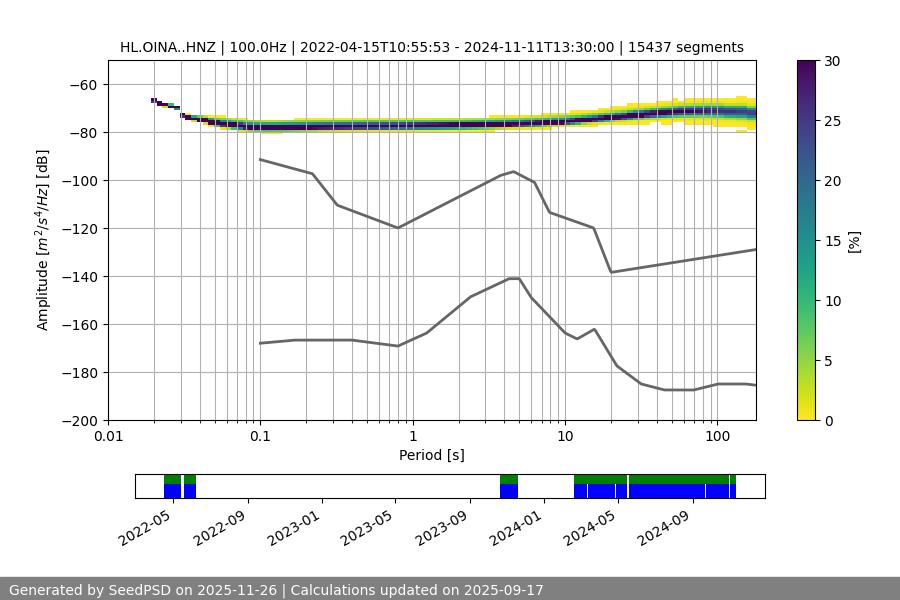Click the empty timeline gap around 2023-01

322,487
